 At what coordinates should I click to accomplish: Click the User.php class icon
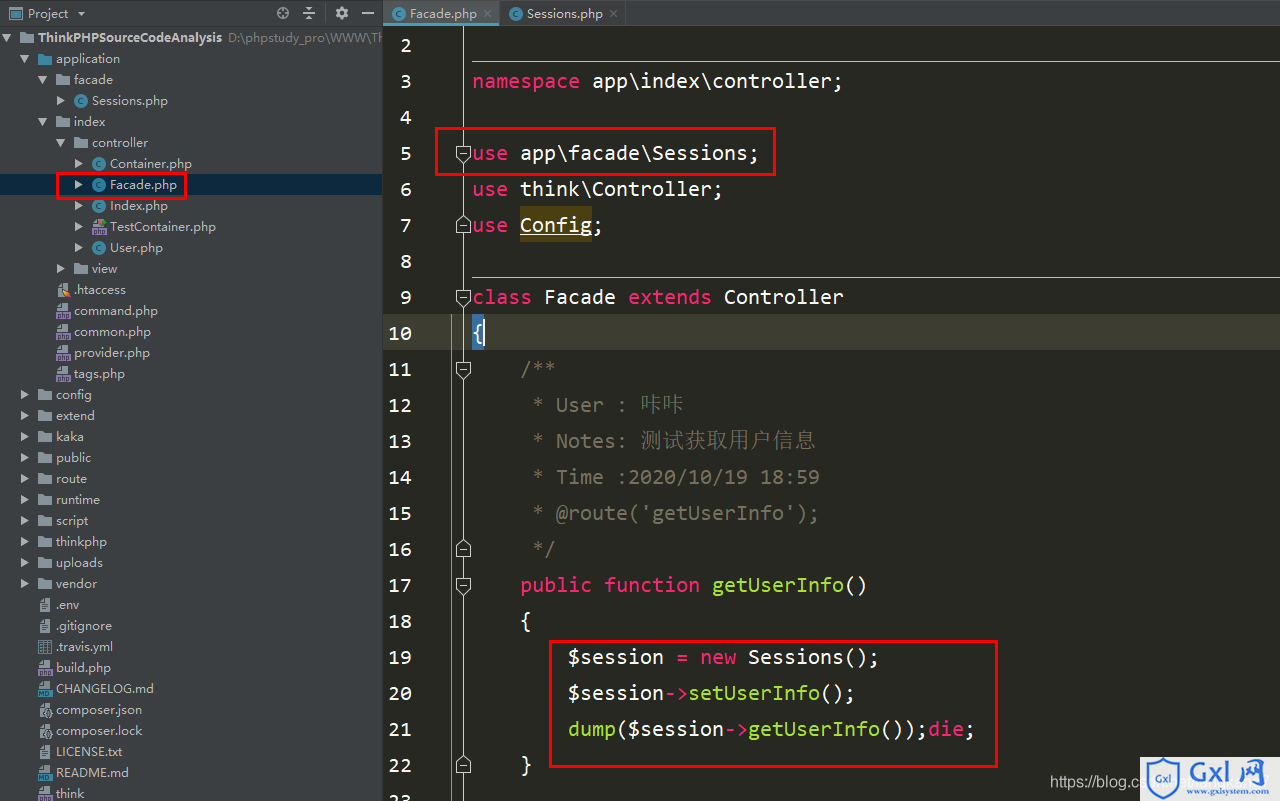click(99, 248)
